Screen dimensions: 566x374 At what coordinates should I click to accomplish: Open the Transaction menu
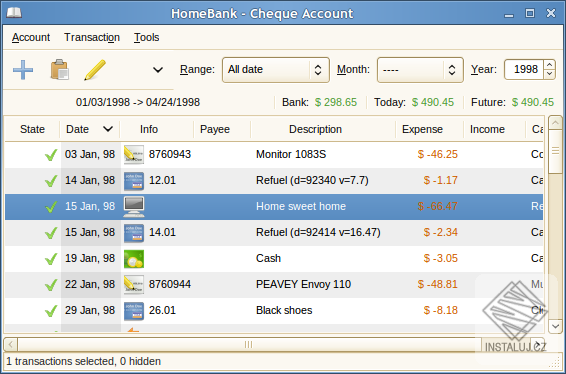(92, 37)
